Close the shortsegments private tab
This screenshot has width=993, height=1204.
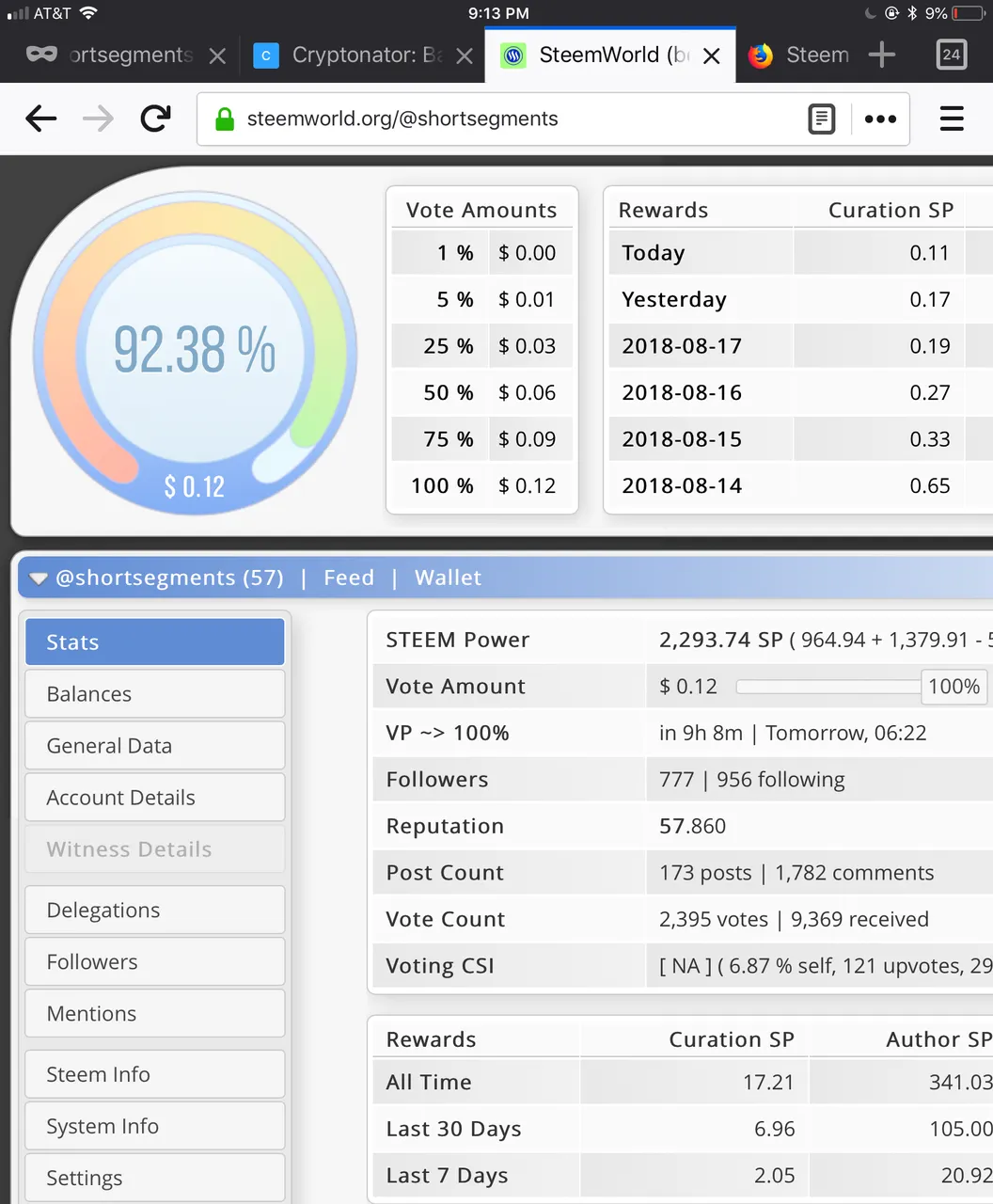coord(217,56)
